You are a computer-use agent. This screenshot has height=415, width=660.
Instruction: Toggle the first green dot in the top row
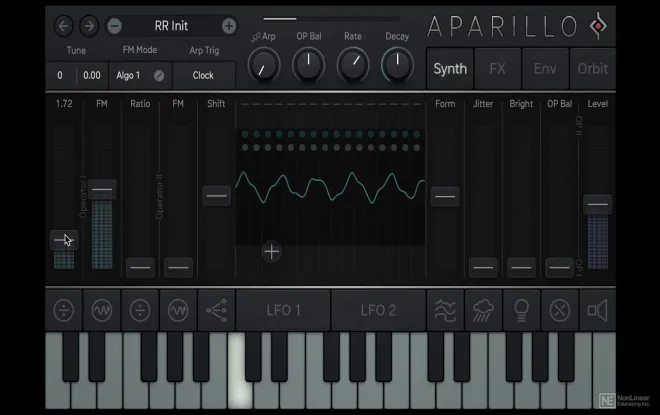(245, 134)
